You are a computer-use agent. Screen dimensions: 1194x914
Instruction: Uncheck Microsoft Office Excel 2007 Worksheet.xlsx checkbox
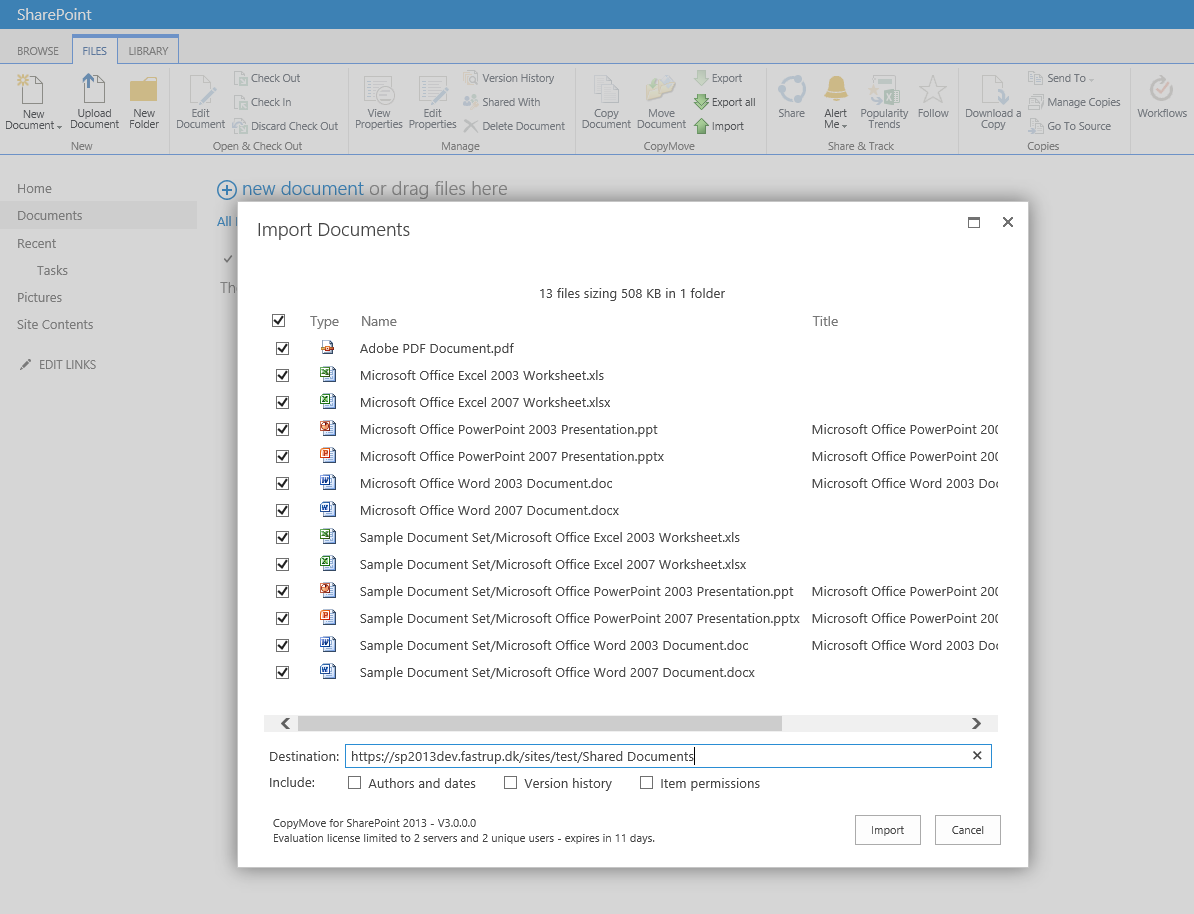283,402
